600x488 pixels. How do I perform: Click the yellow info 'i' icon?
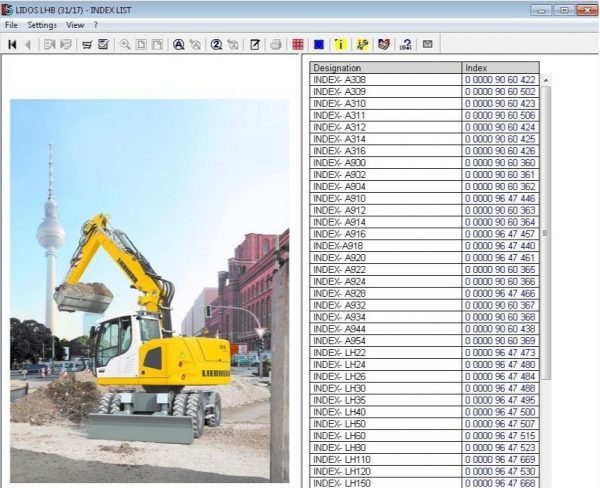coord(340,44)
